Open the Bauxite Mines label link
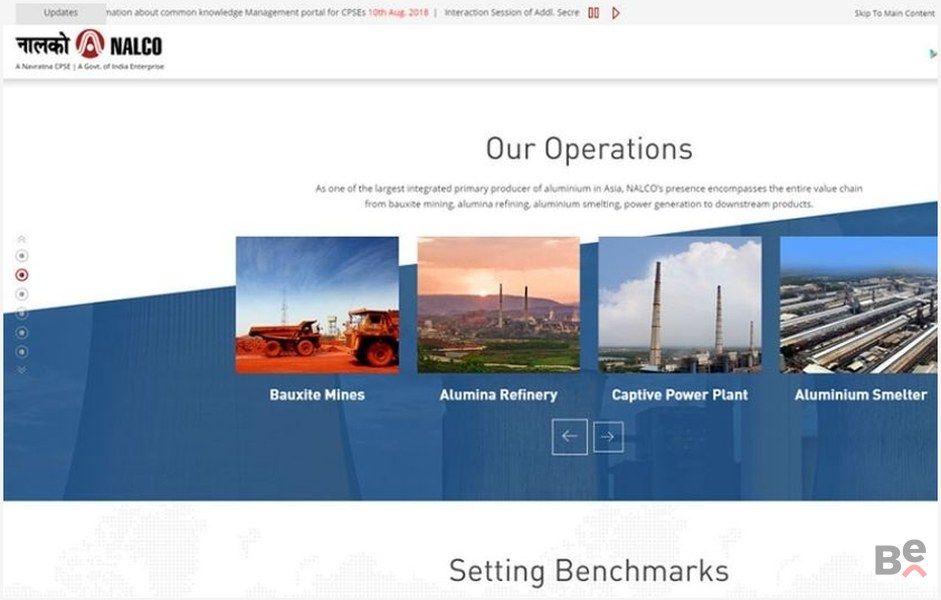The width and height of the screenshot is (941, 600). 317,395
